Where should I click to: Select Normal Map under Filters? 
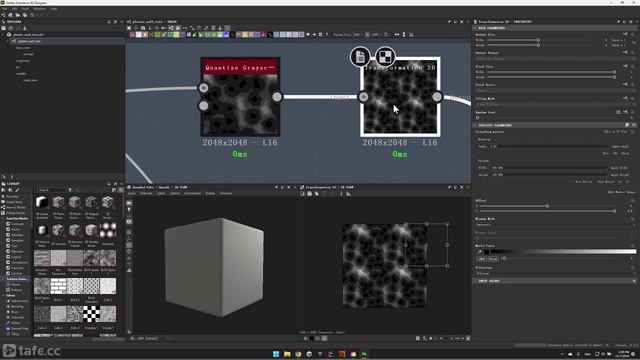(x=17, y=328)
